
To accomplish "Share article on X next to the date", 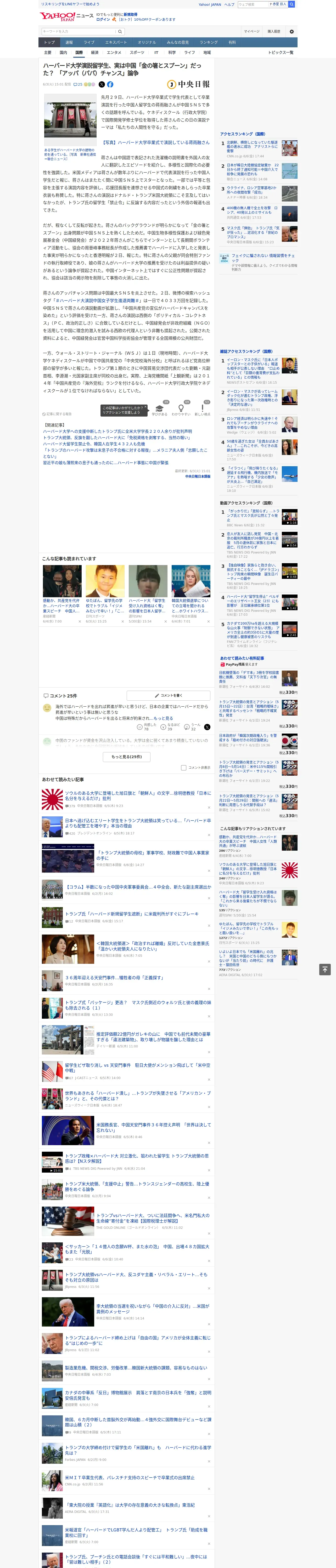I will click(x=102, y=85).
